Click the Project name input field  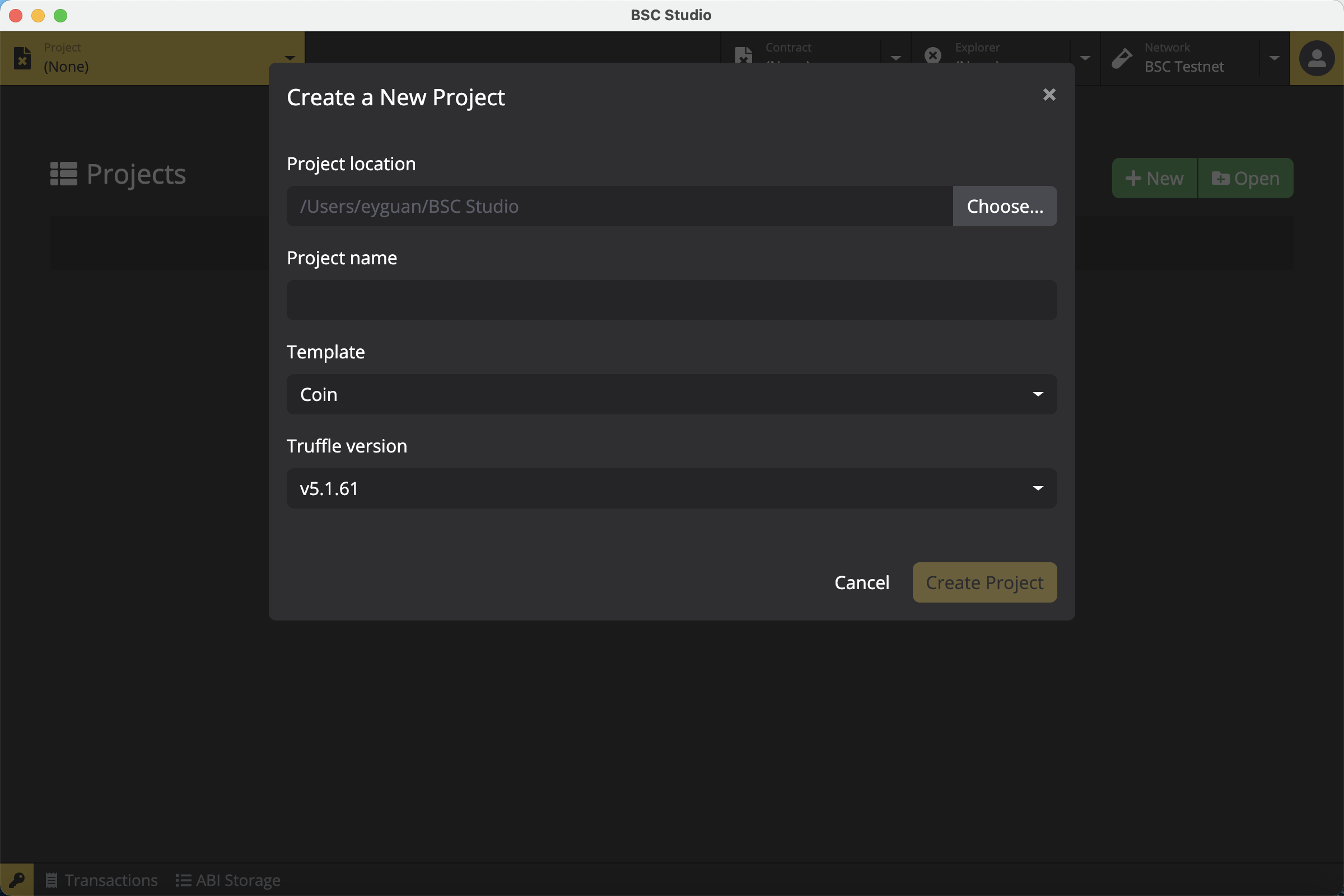(x=671, y=300)
